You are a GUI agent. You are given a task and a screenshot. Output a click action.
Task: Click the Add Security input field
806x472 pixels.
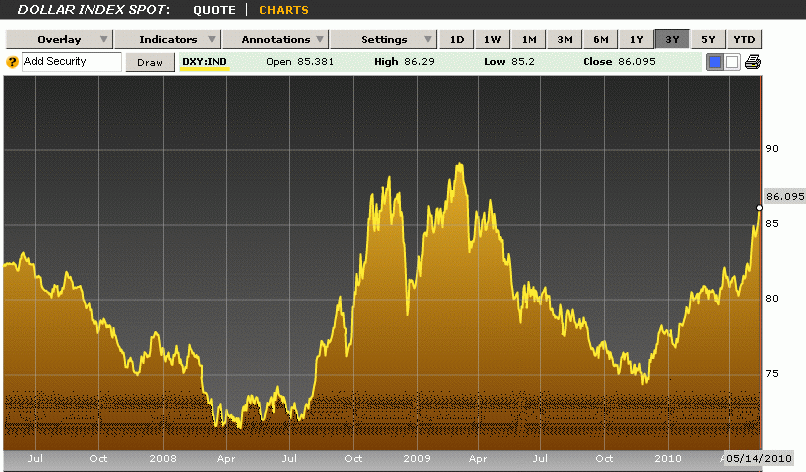pyautogui.click(x=70, y=62)
